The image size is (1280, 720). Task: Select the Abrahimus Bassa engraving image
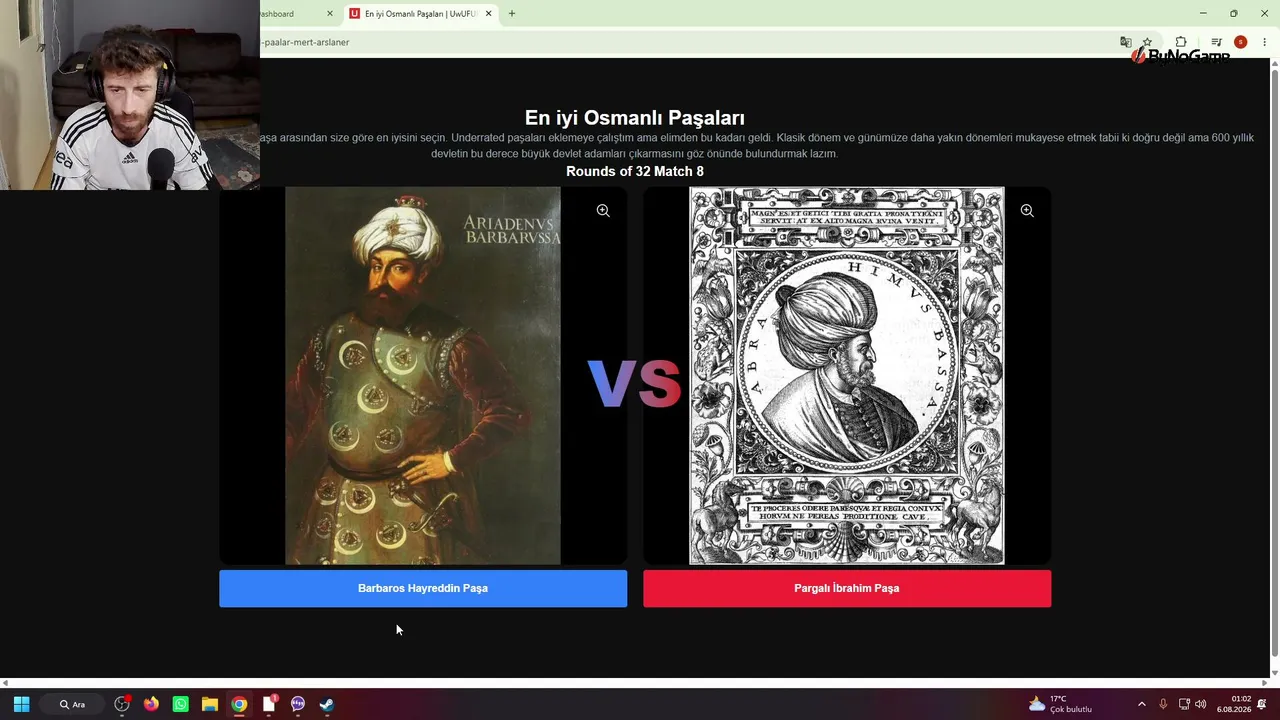pos(847,376)
